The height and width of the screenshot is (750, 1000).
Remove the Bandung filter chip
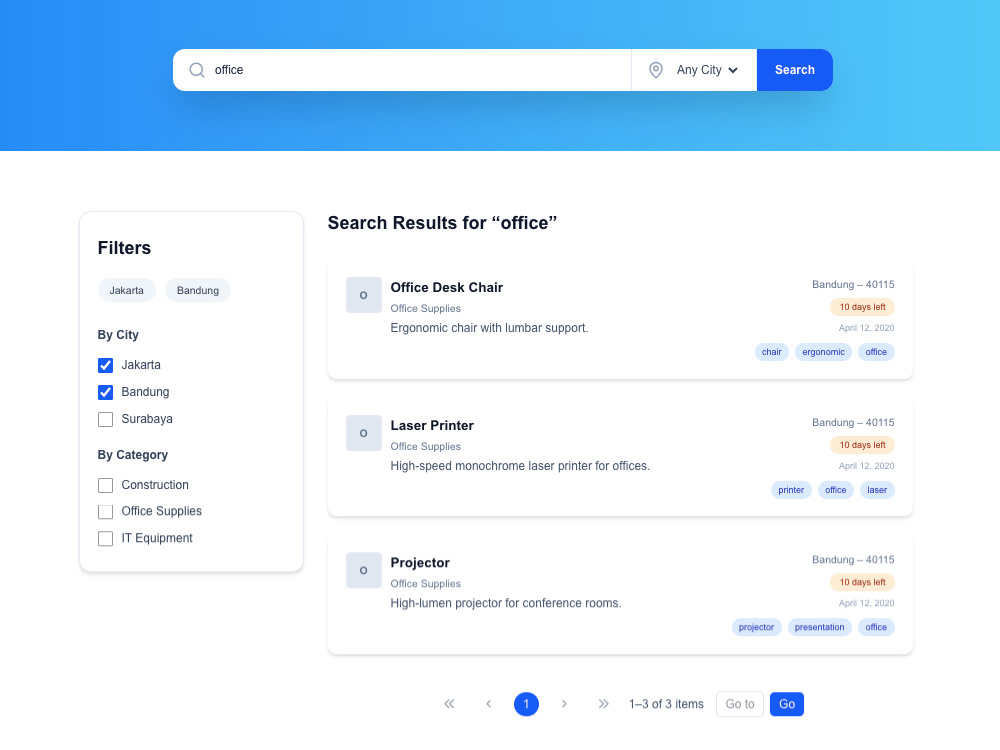(x=198, y=290)
